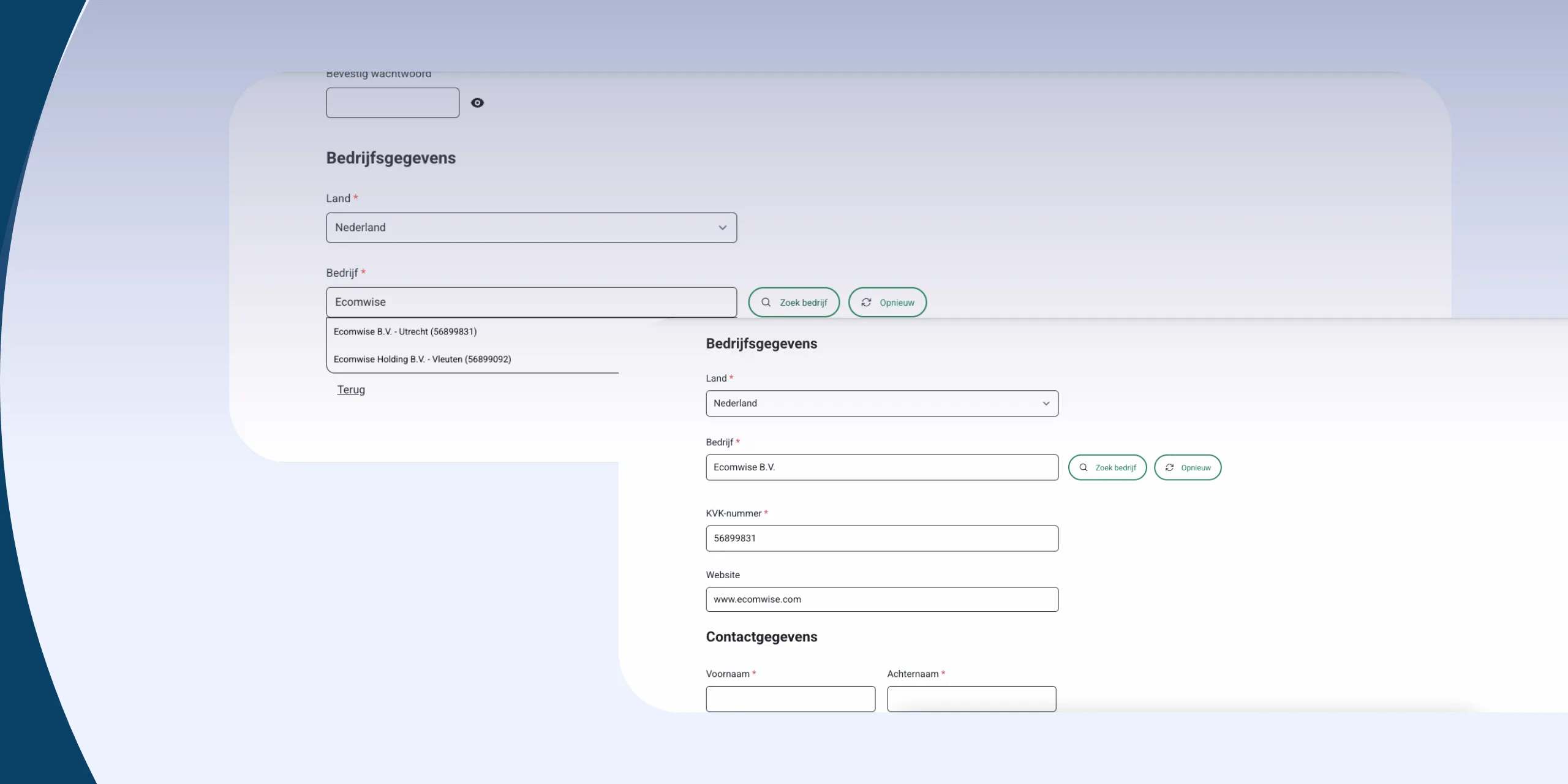The height and width of the screenshot is (784, 1568).
Task: Focus the empty Voornaam input field
Action: tap(790, 699)
